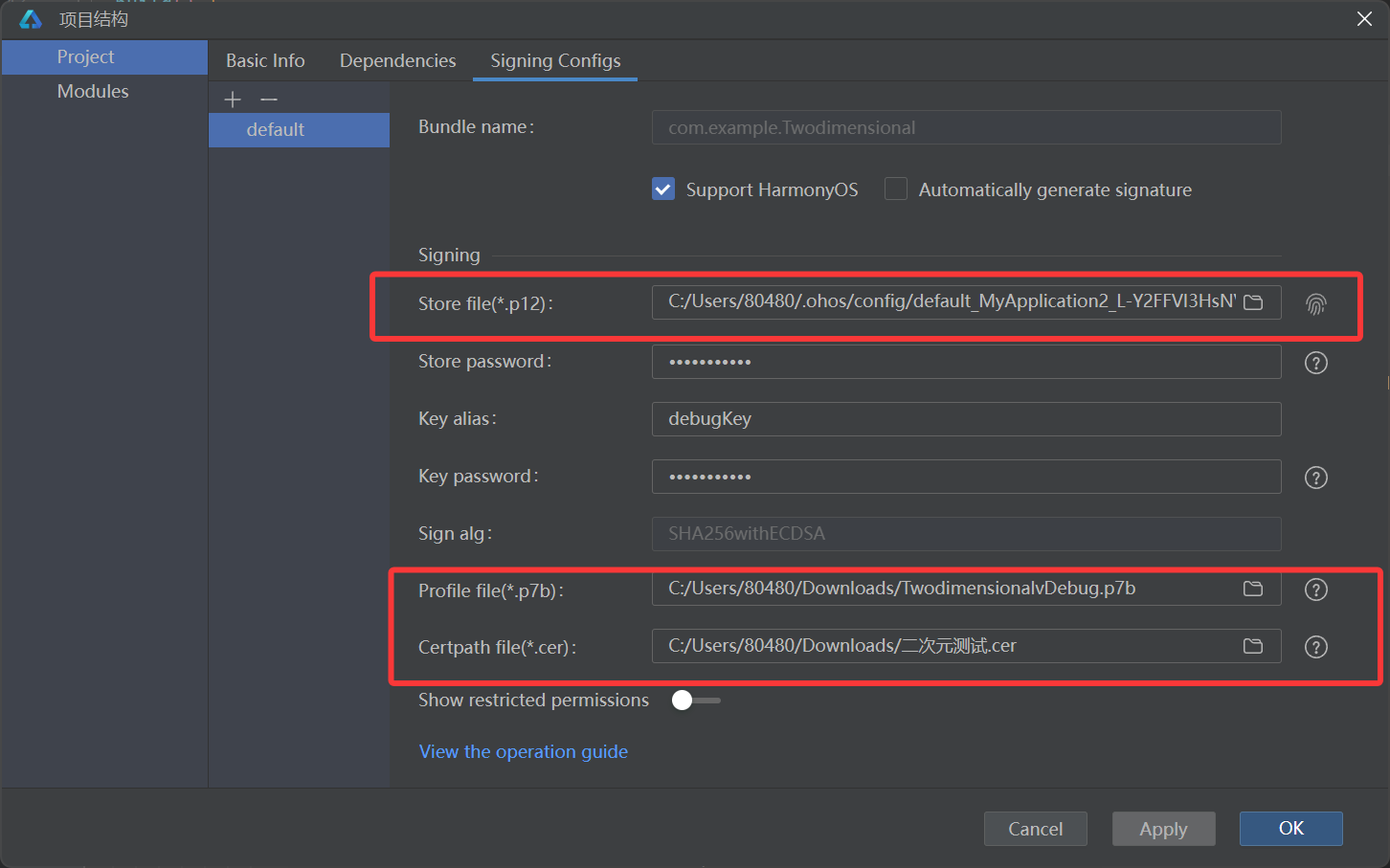Uncheck Support HarmonyOS checkbox

click(663, 189)
